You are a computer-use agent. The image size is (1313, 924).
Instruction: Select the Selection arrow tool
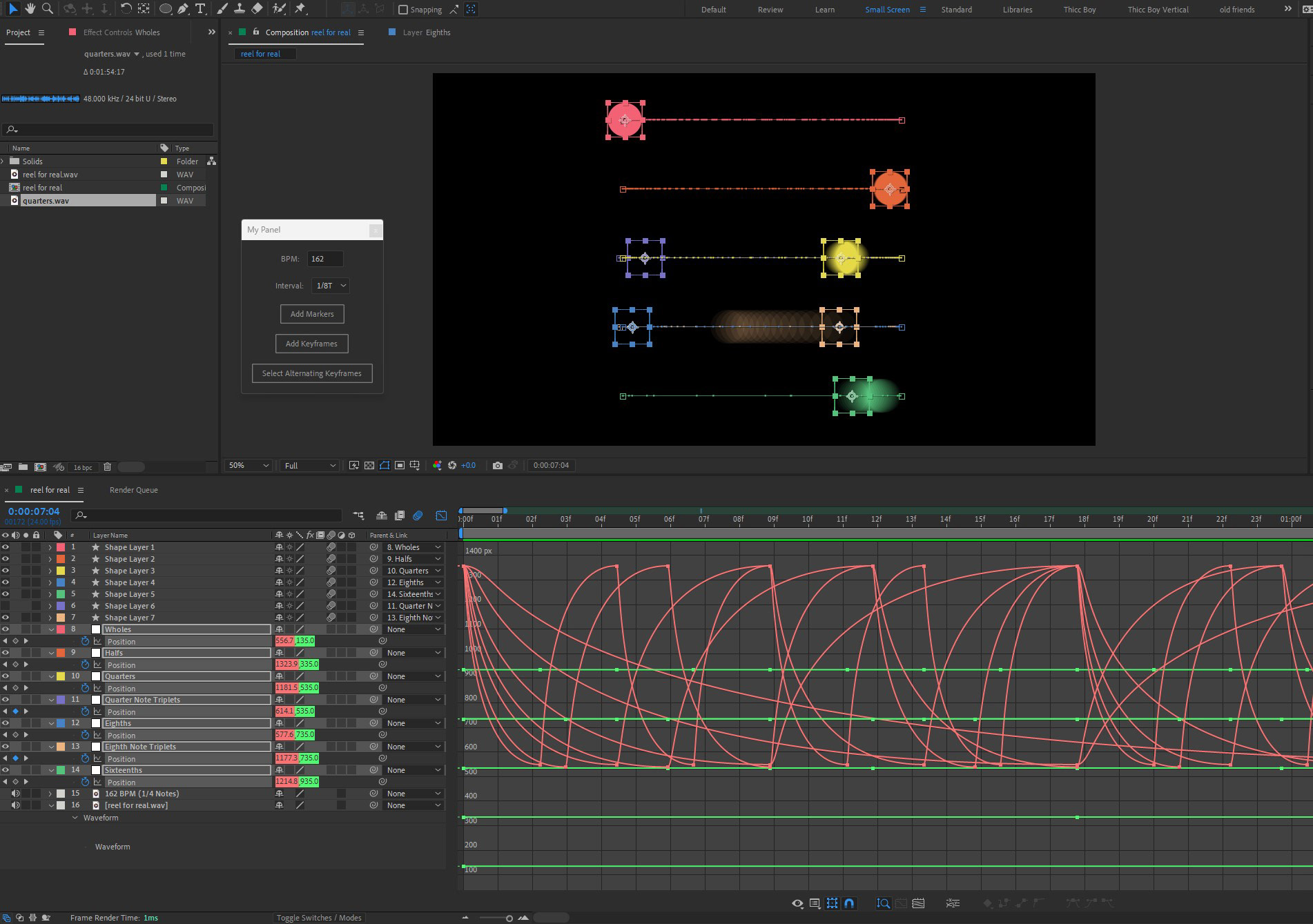pyautogui.click(x=13, y=9)
